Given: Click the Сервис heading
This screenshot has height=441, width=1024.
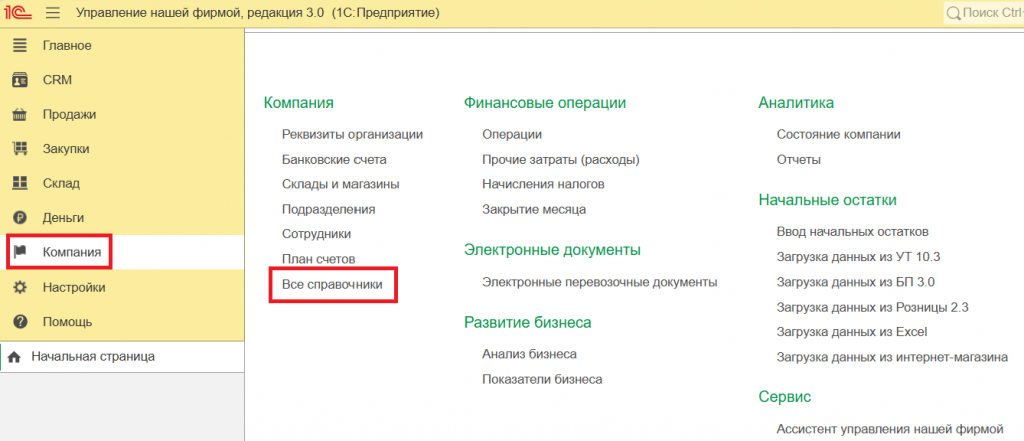Looking at the screenshot, I should (785, 397).
